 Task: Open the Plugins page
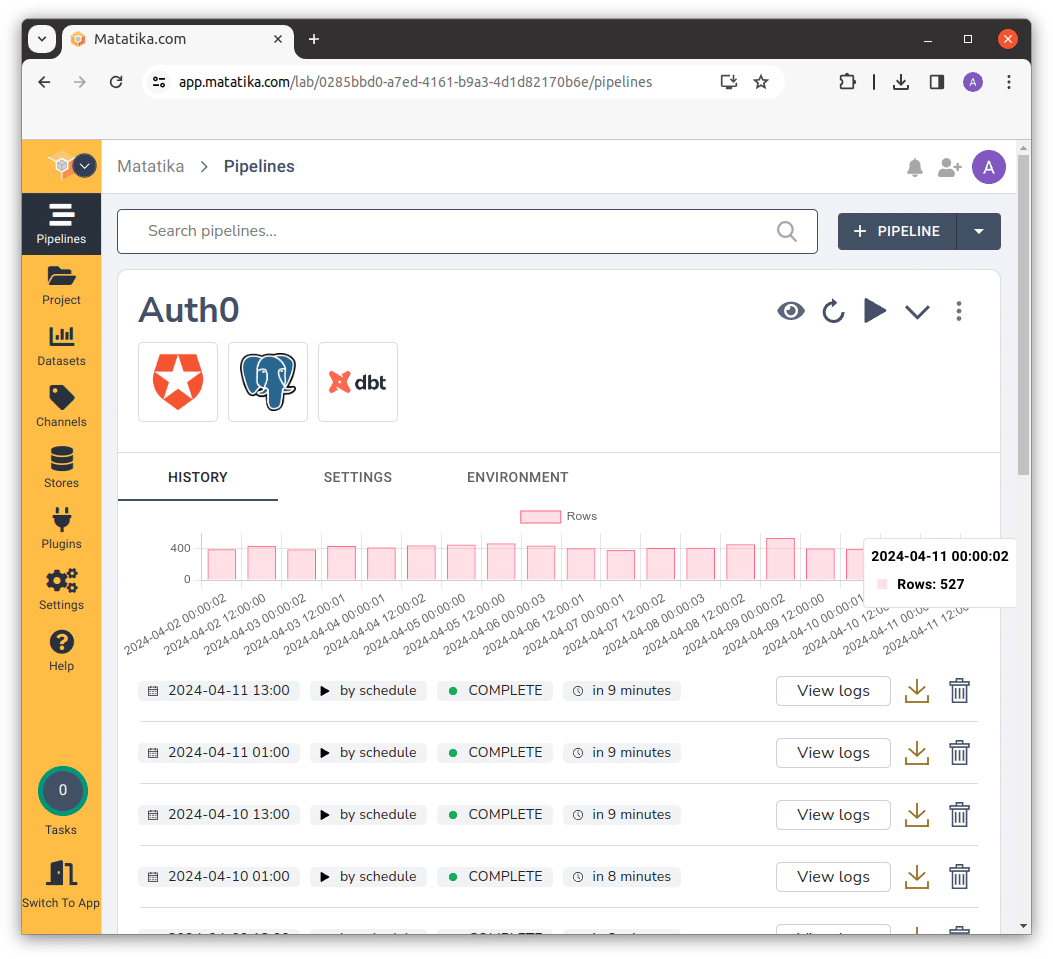[x=61, y=529]
